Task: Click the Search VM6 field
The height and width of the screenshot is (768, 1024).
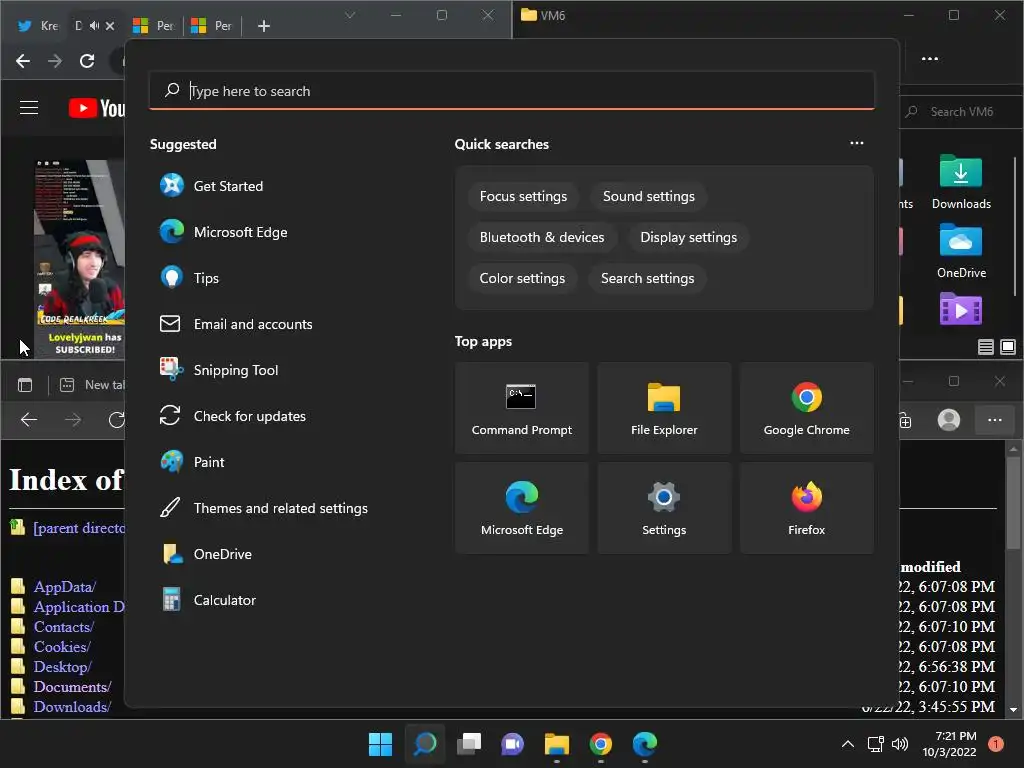Action: [x=959, y=112]
